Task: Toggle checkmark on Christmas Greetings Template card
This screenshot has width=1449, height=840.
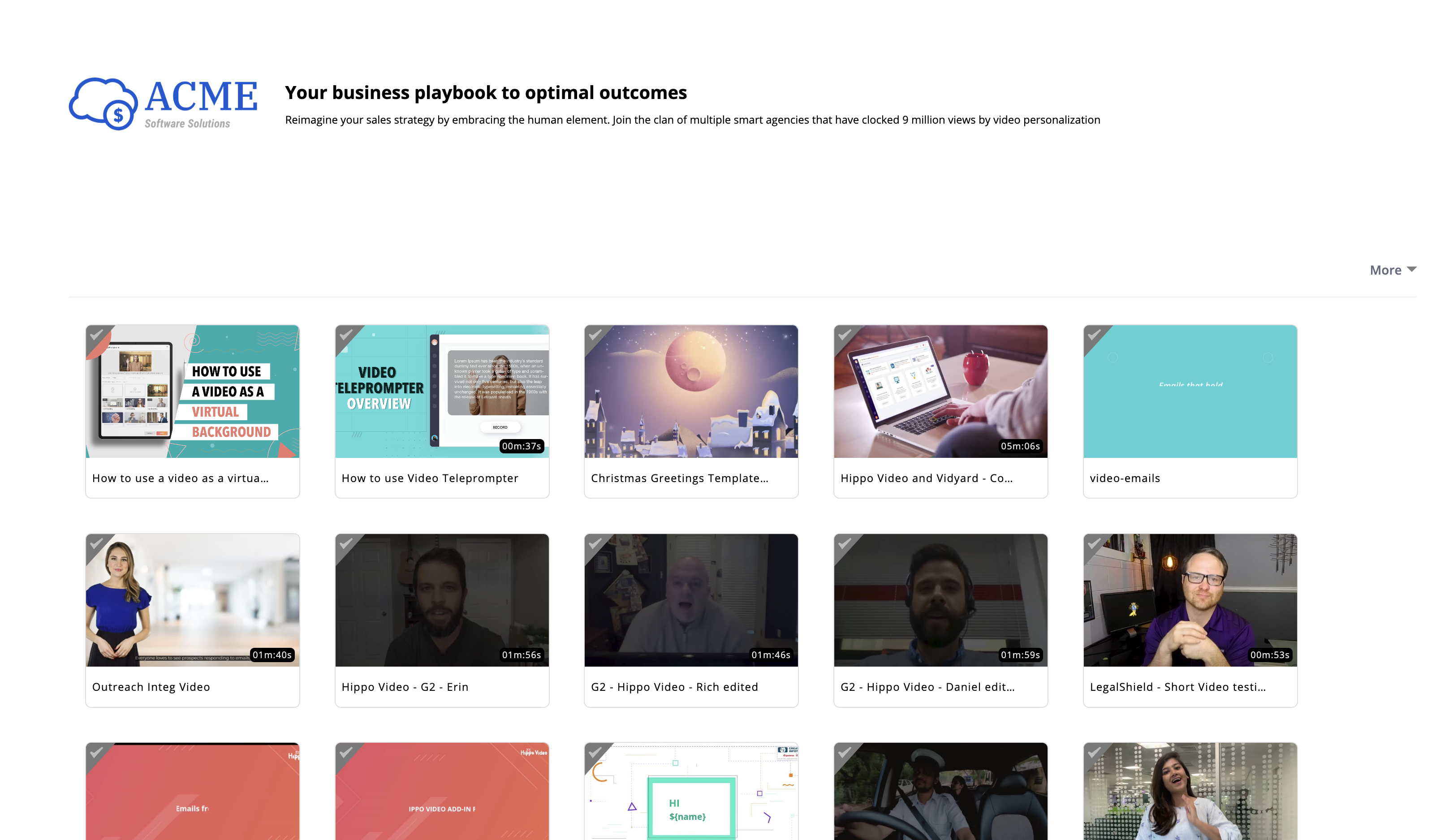Action: pos(595,335)
